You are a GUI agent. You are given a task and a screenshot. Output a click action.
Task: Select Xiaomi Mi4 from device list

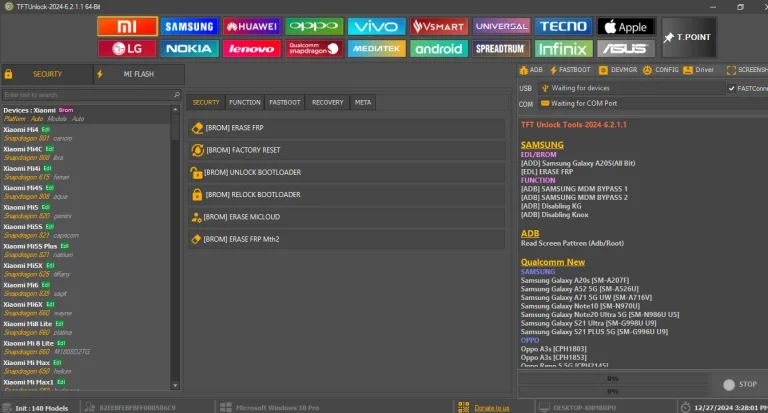(22, 129)
